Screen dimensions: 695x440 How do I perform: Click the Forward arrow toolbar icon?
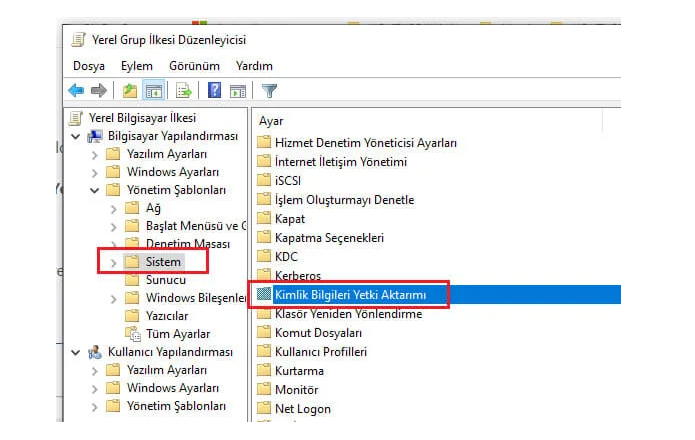tap(98, 91)
